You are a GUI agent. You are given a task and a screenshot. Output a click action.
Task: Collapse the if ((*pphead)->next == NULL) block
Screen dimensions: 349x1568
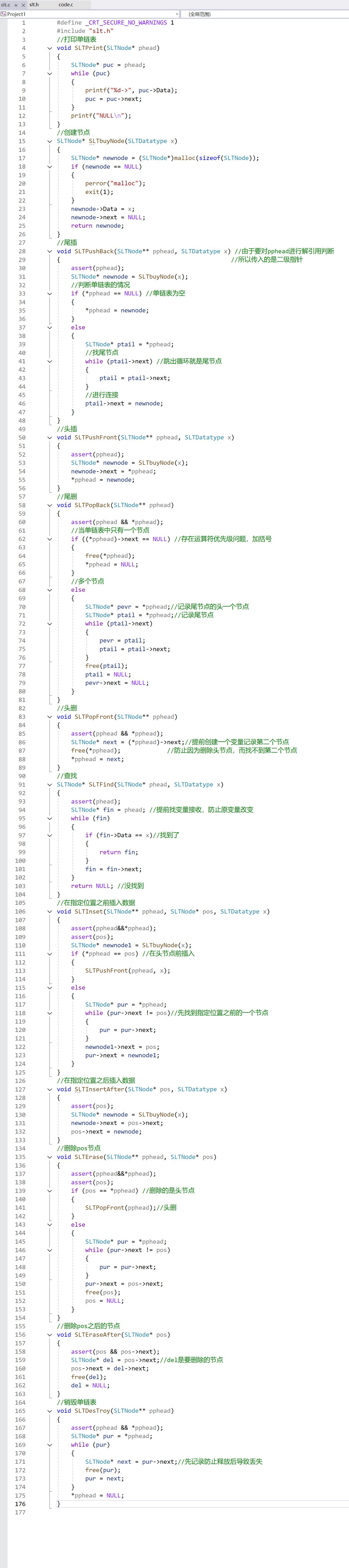click(x=50, y=539)
